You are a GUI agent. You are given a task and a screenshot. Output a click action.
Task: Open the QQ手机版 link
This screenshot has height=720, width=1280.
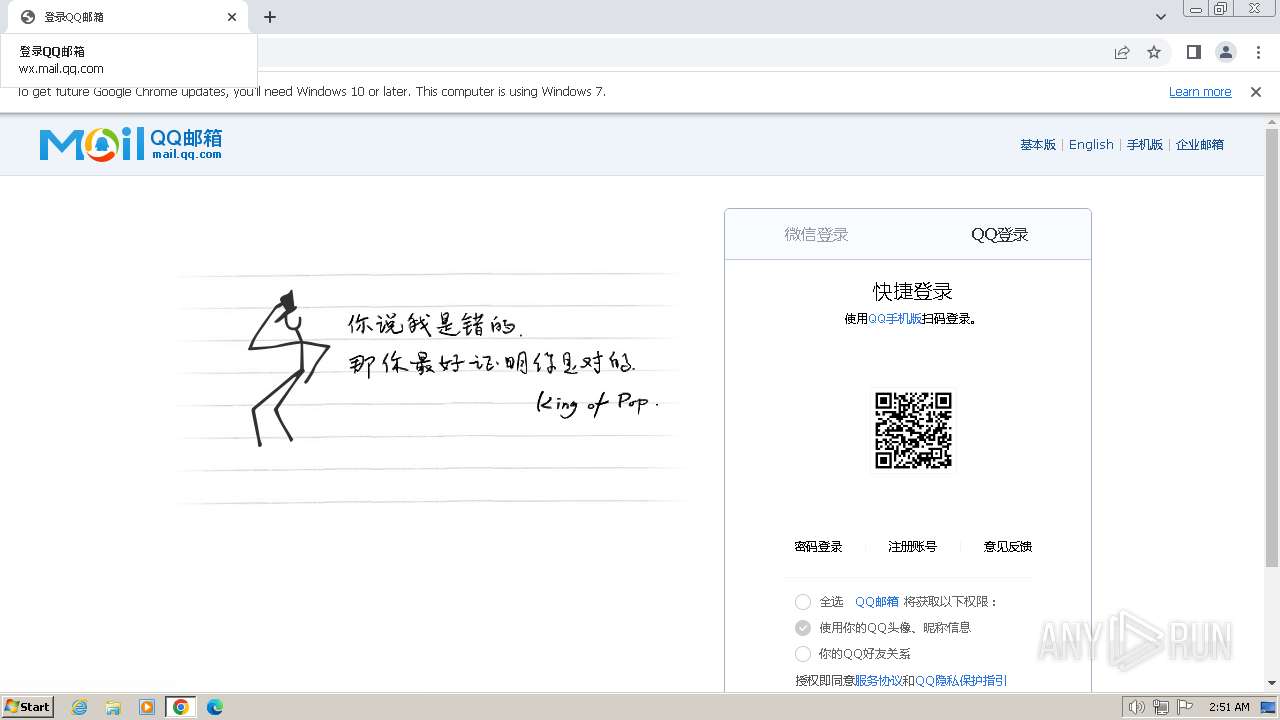pyautogui.click(x=895, y=319)
